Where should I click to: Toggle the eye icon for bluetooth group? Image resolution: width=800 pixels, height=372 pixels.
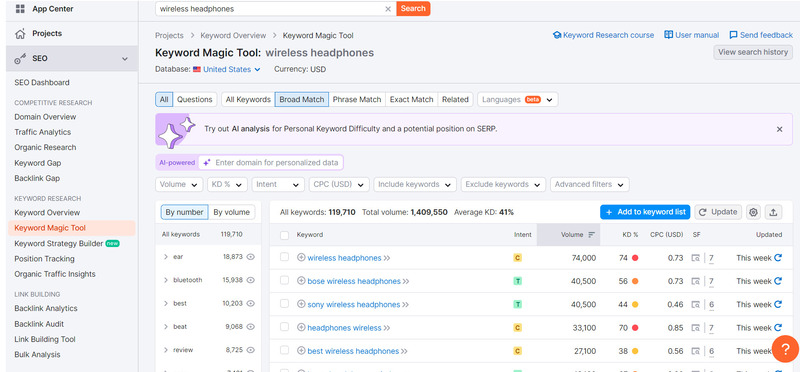[x=251, y=280]
